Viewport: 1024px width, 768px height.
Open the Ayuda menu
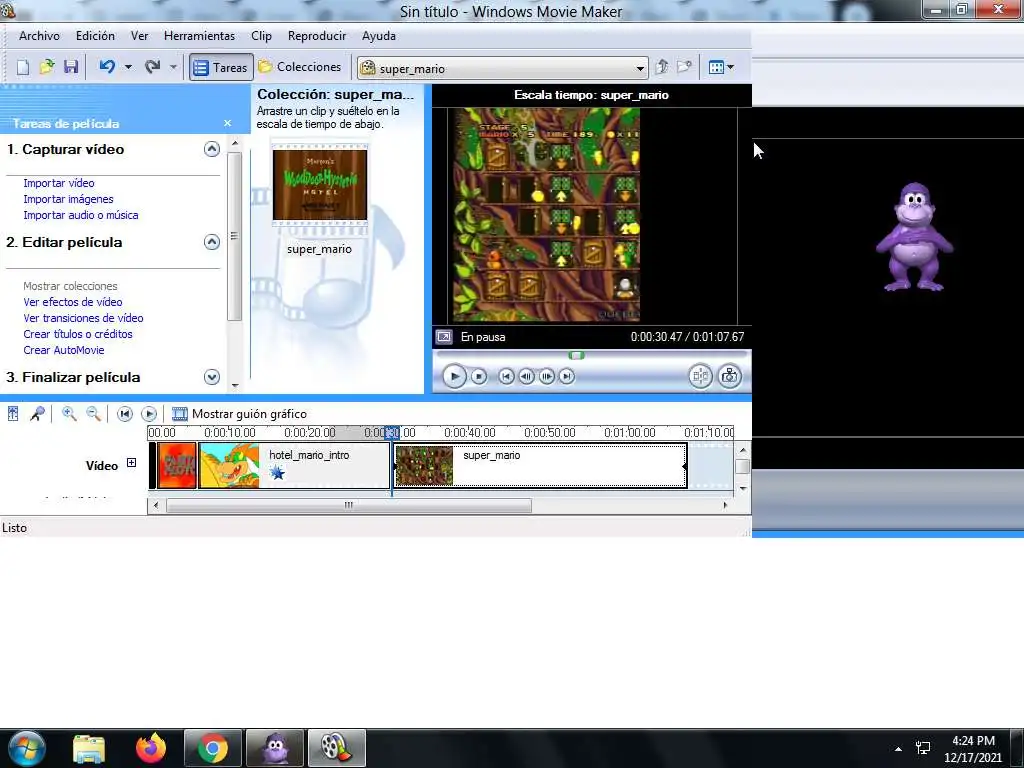coord(379,36)
